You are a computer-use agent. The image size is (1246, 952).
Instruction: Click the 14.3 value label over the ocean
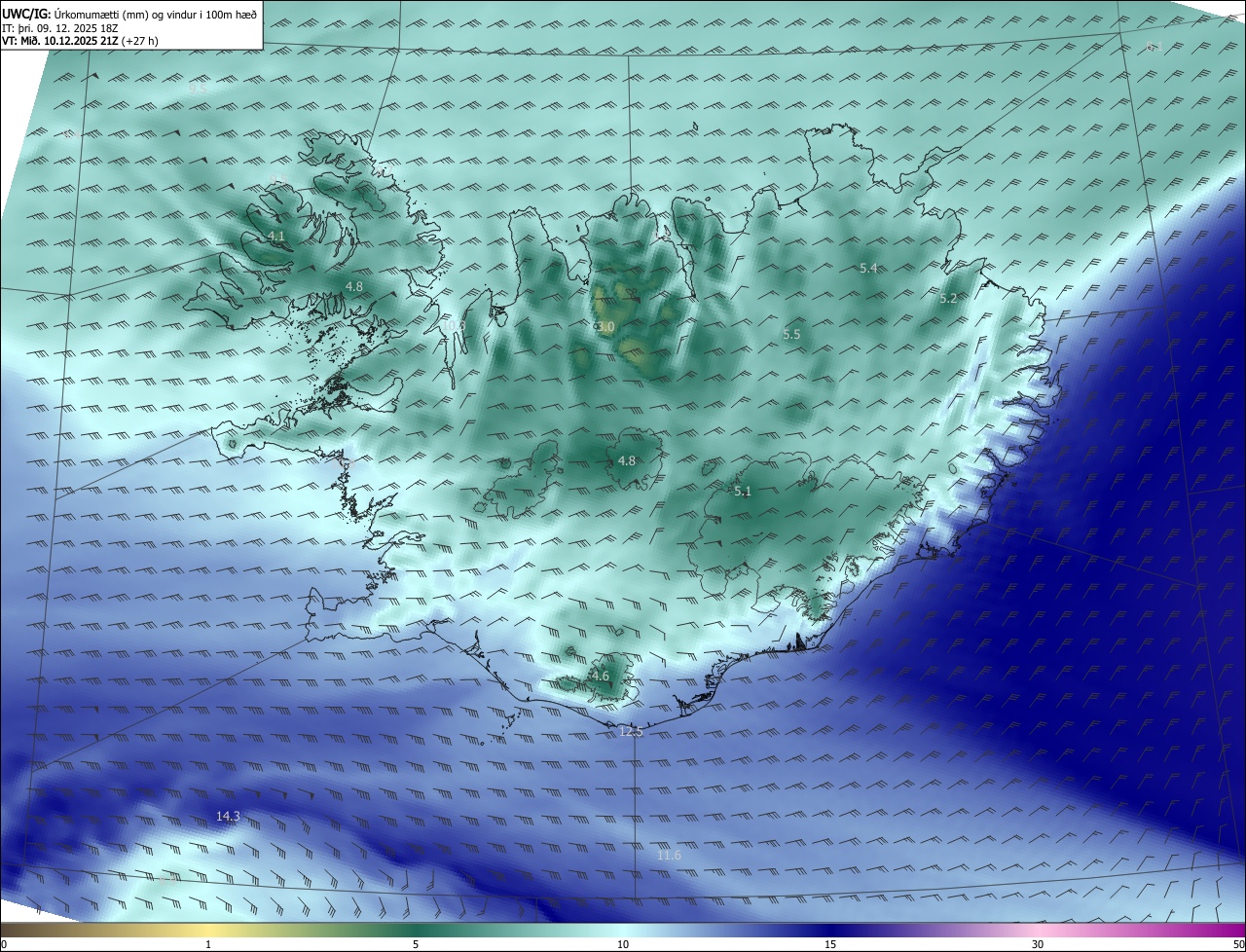pos(228,817)
